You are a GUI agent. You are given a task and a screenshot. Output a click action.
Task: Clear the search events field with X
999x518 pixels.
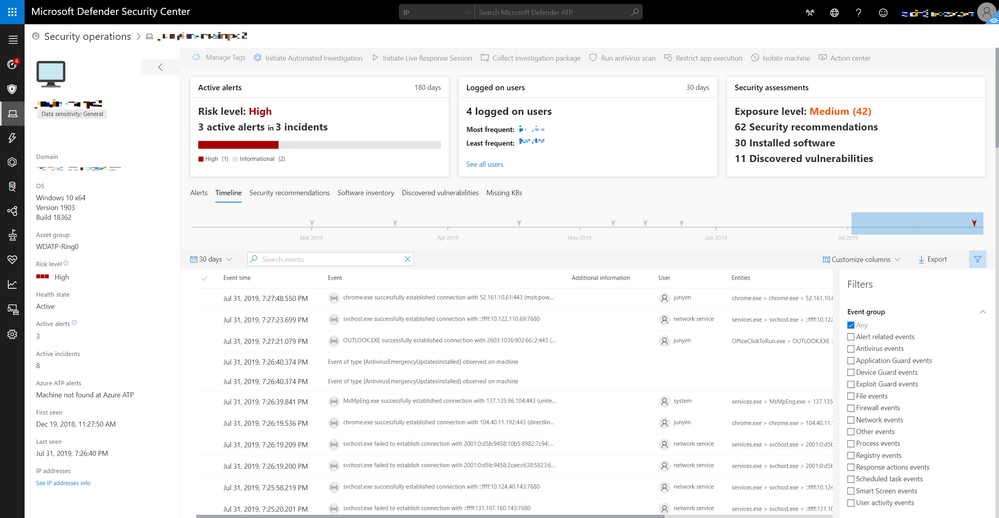pos(407,259)
